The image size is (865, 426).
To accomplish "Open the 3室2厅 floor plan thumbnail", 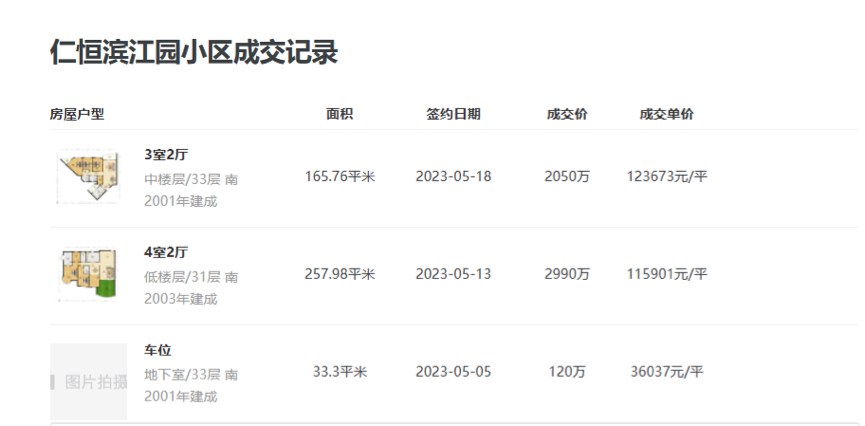I will point(88,177).
